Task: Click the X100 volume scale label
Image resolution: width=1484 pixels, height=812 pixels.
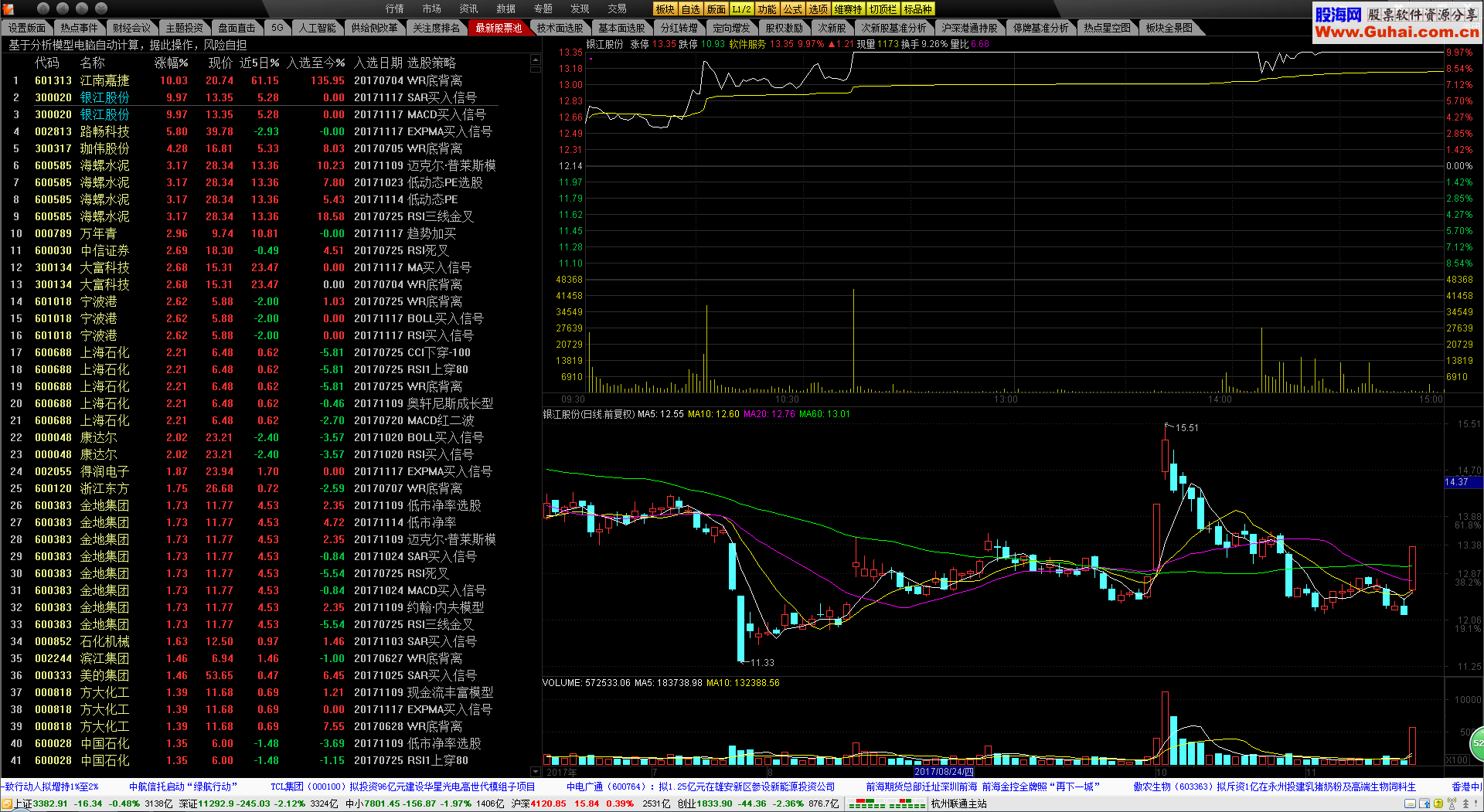Action: click(x=1457, y=760)
